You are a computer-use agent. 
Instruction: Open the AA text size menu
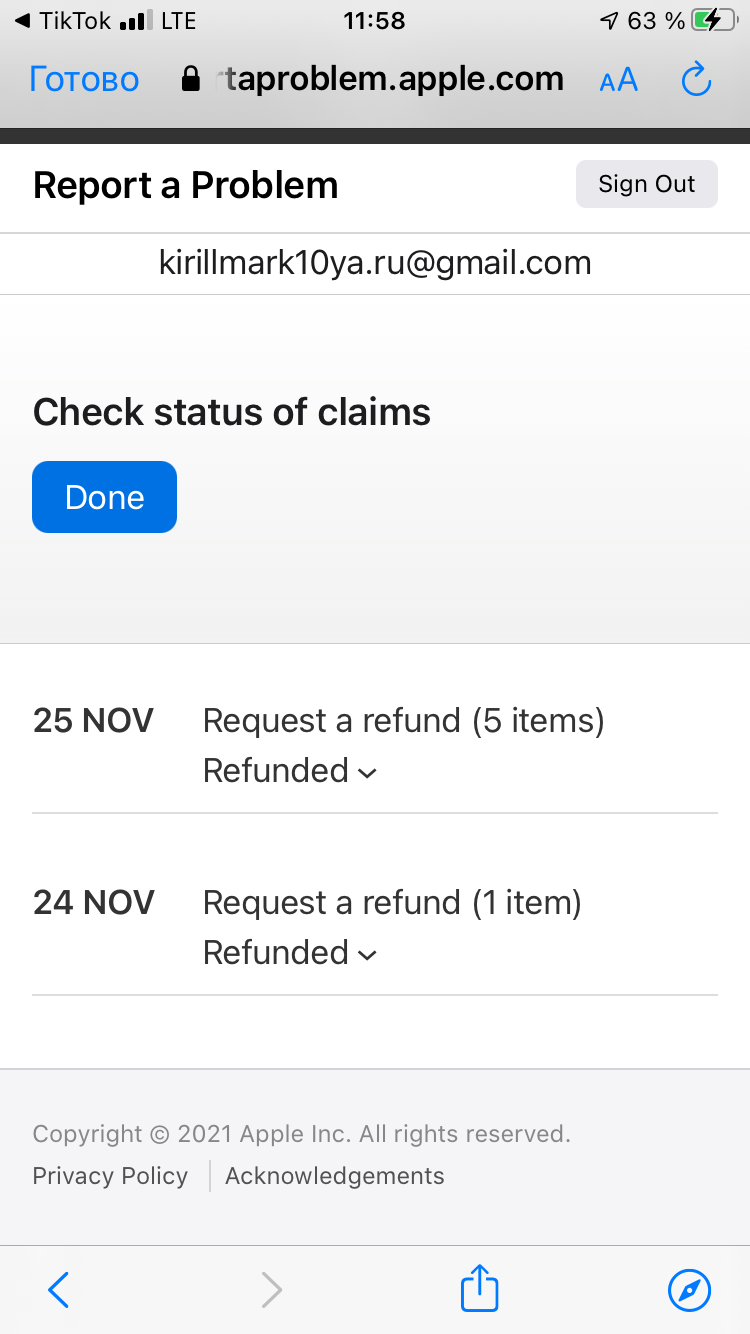(618, 80)
